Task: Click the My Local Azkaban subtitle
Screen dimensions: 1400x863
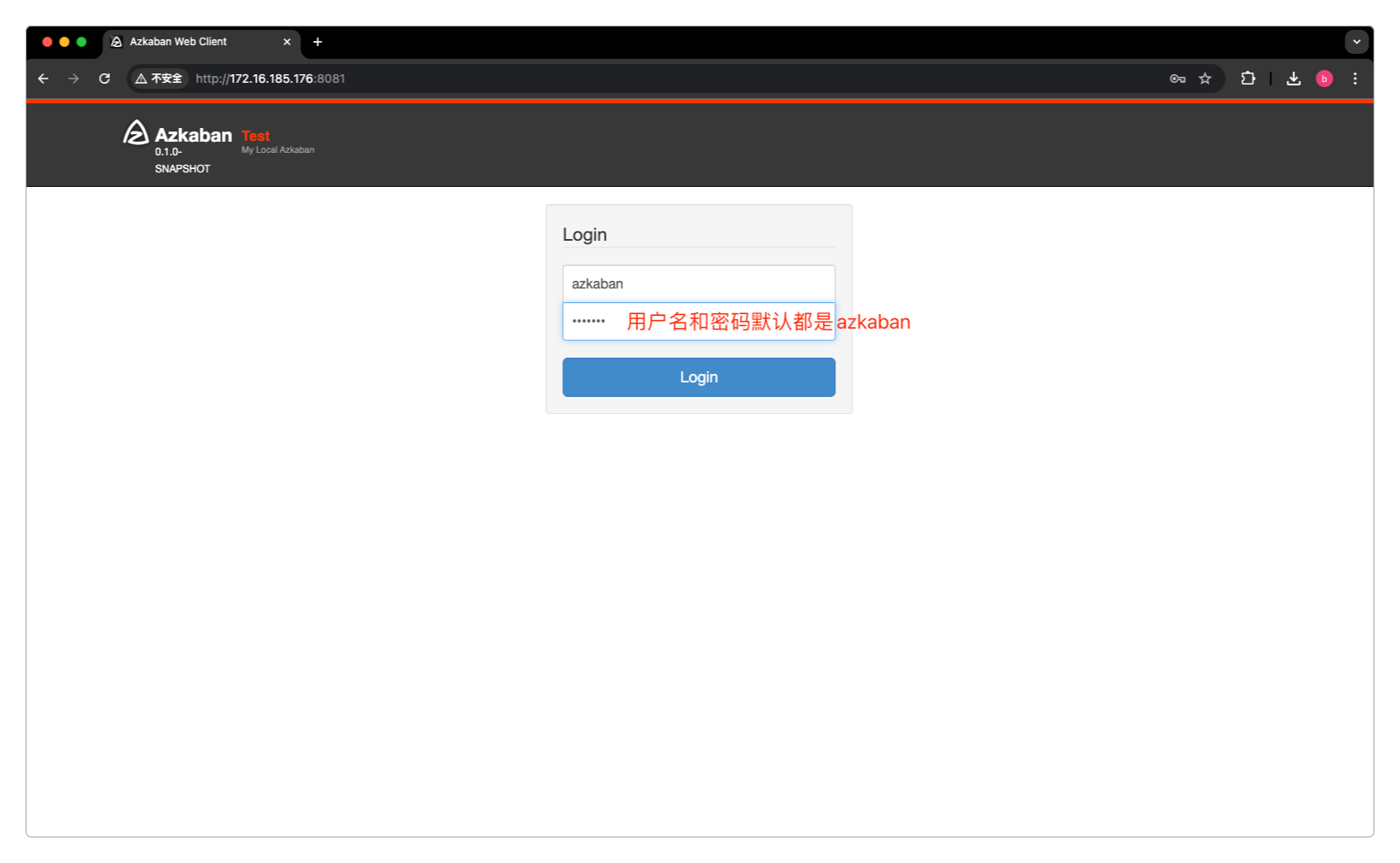Action: pyautogui.click(x=277, y=150)
